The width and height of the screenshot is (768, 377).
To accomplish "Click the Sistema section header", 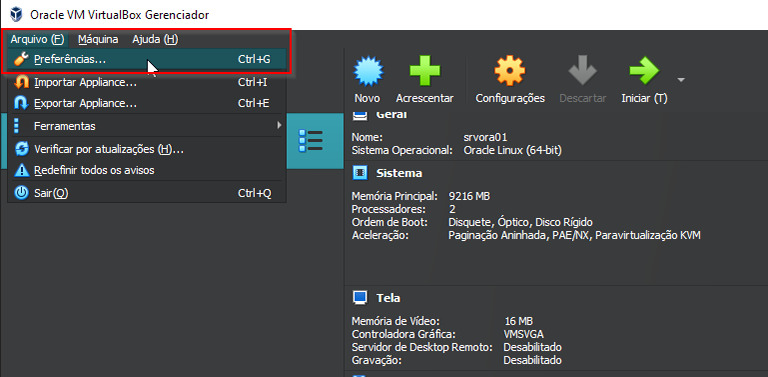I will 399,173.
